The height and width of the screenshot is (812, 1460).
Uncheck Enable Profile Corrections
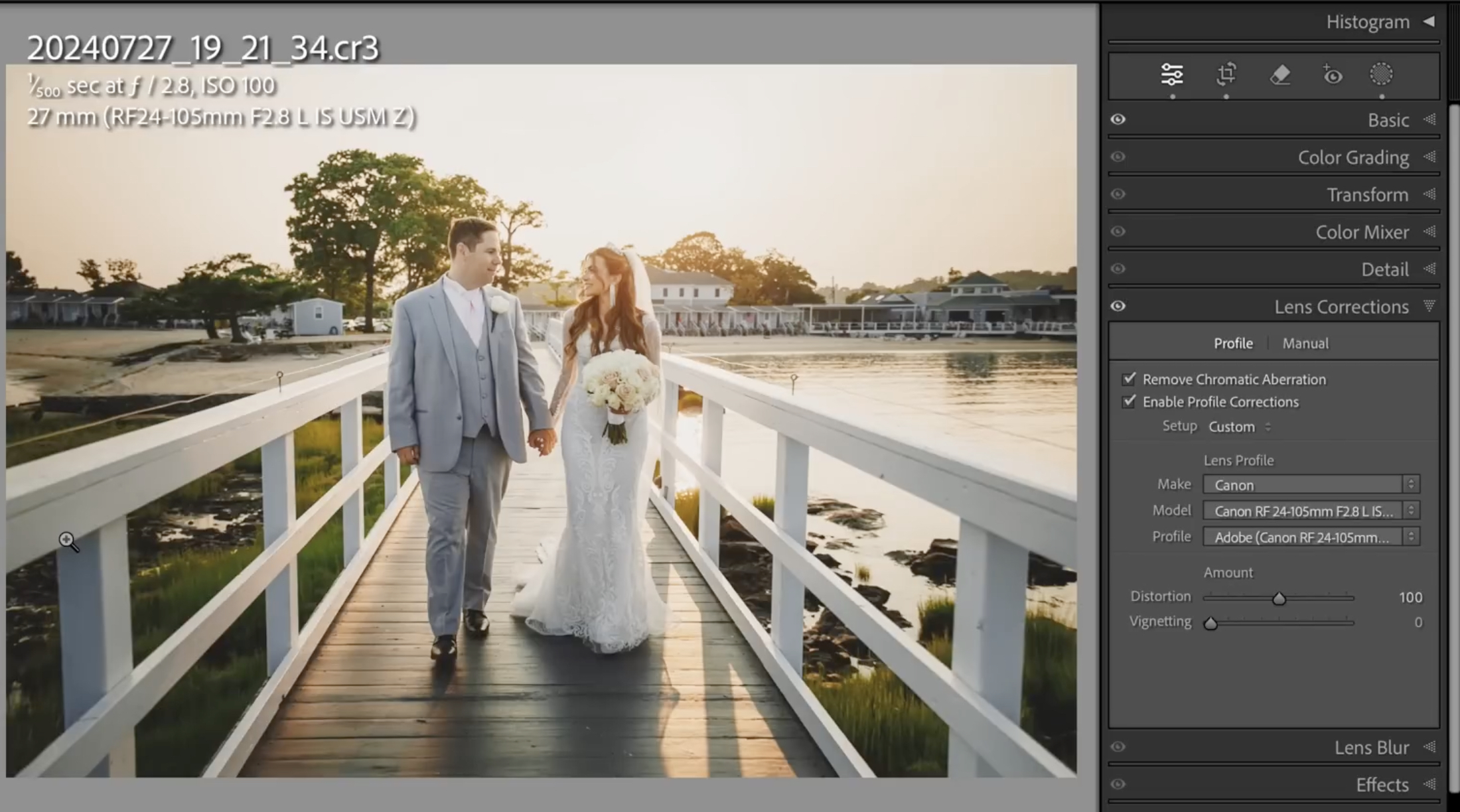click(x=1129, y=401)
